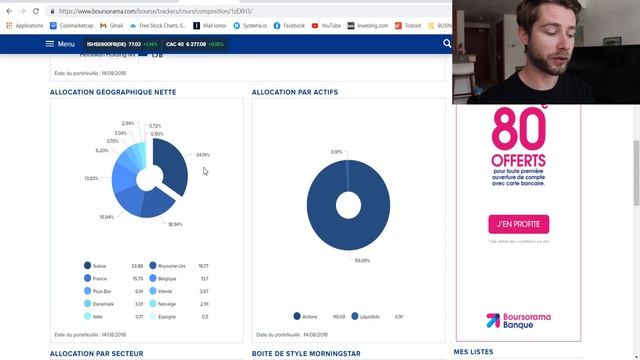Click the Belgique legend color dot
This screenshot has width=640, height=360.
click(153, 278)
